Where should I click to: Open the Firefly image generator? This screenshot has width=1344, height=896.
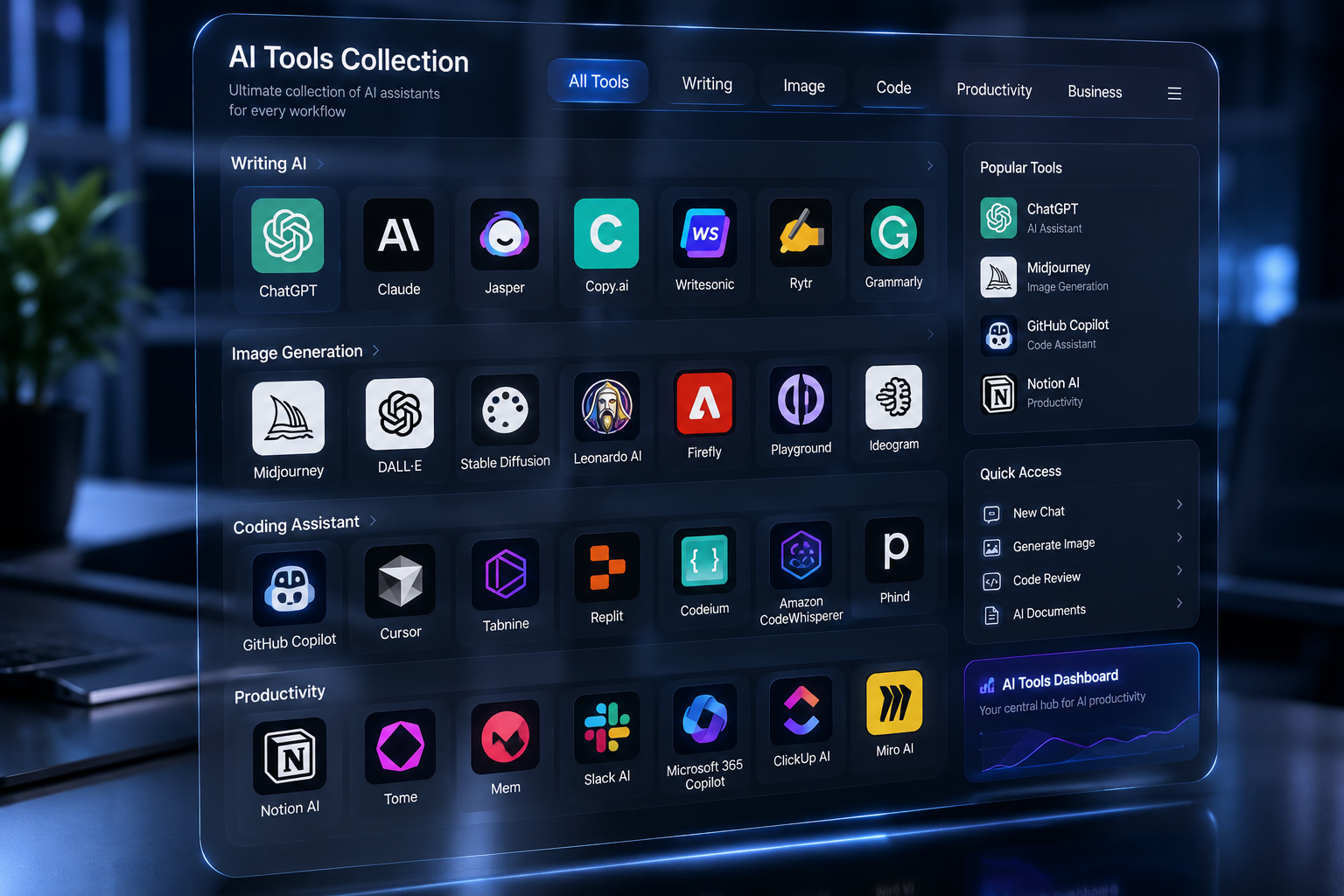(704, 404)
